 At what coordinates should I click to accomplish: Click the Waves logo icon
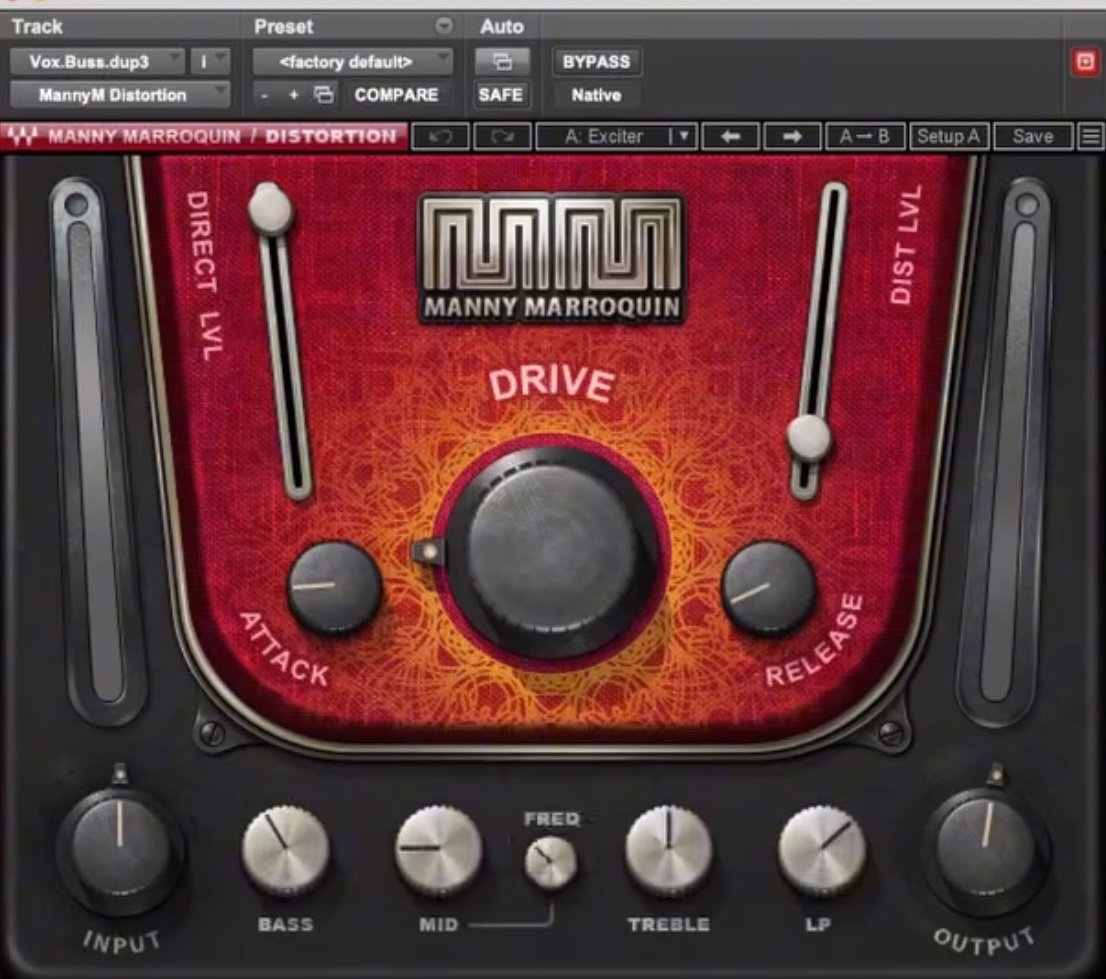tap(23, 136)
